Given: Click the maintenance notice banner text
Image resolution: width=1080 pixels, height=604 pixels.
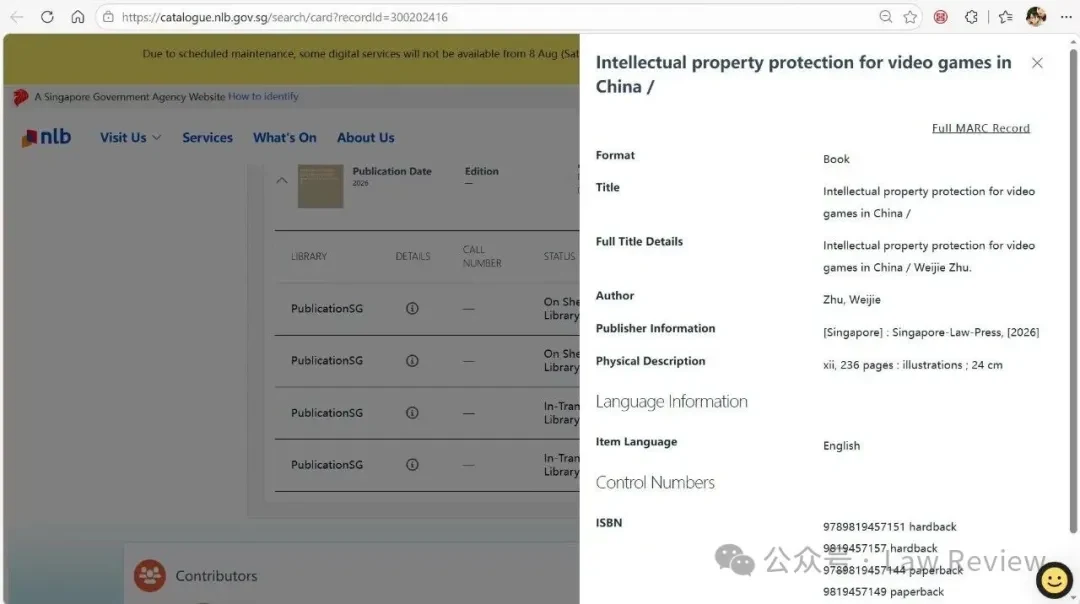Looking at the screenshot, I should 361,54.
